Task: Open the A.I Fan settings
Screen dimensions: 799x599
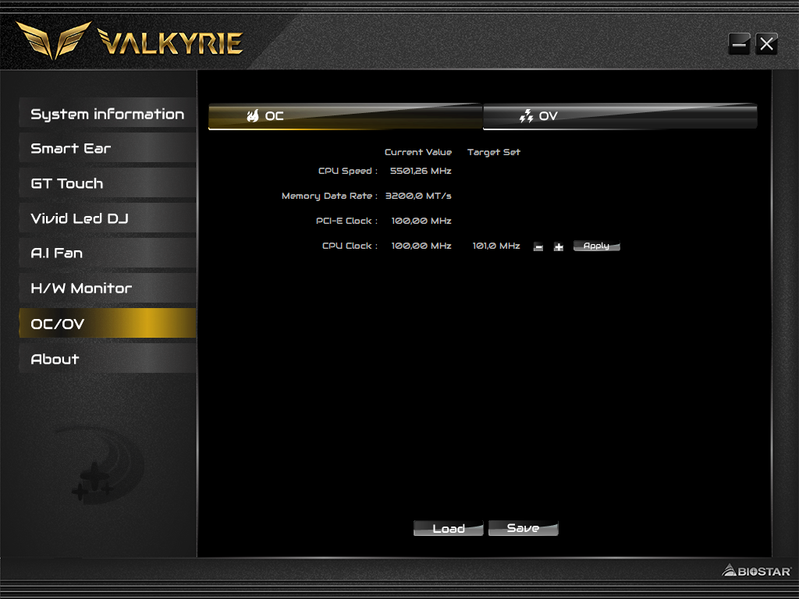Action: point(108,253)
